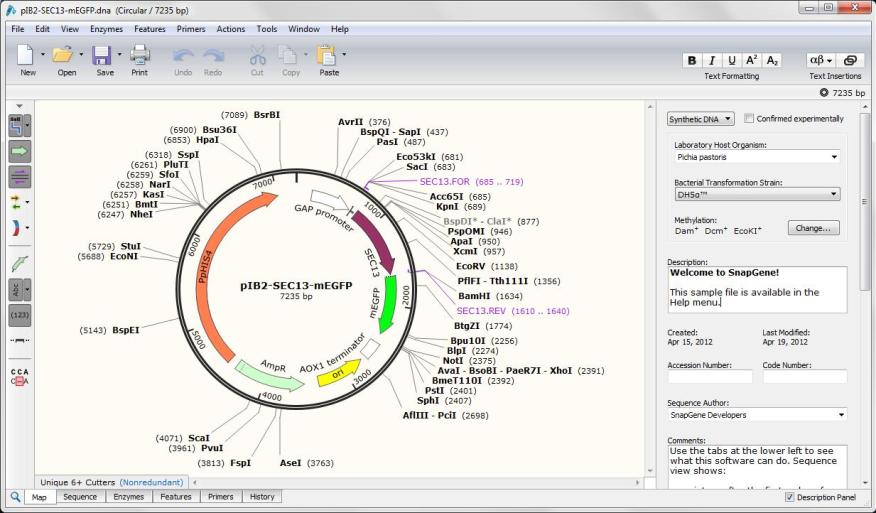Apply subscript formatting
The image size is (876, 513).
pos(772,60)
